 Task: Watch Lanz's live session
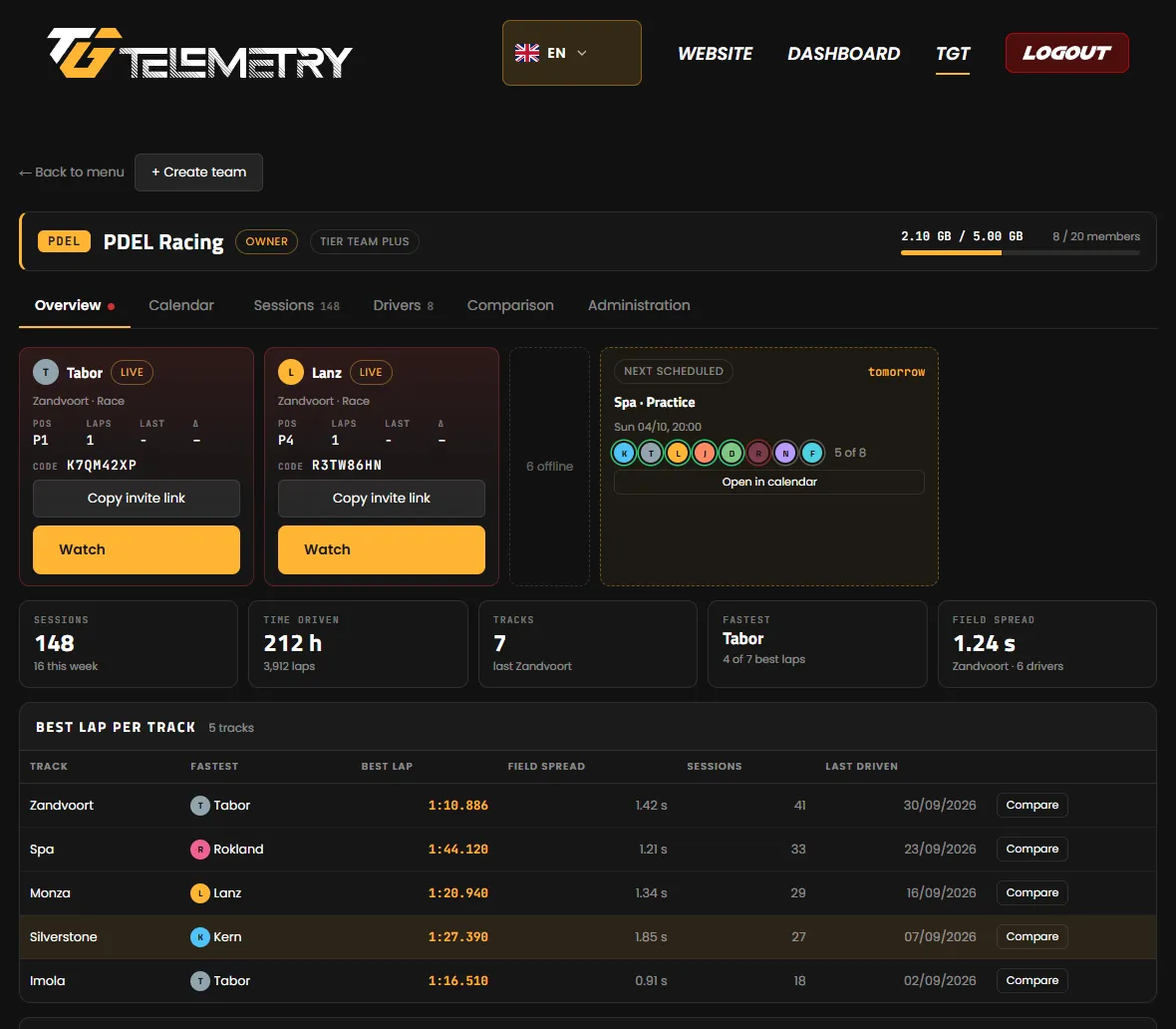382,550
